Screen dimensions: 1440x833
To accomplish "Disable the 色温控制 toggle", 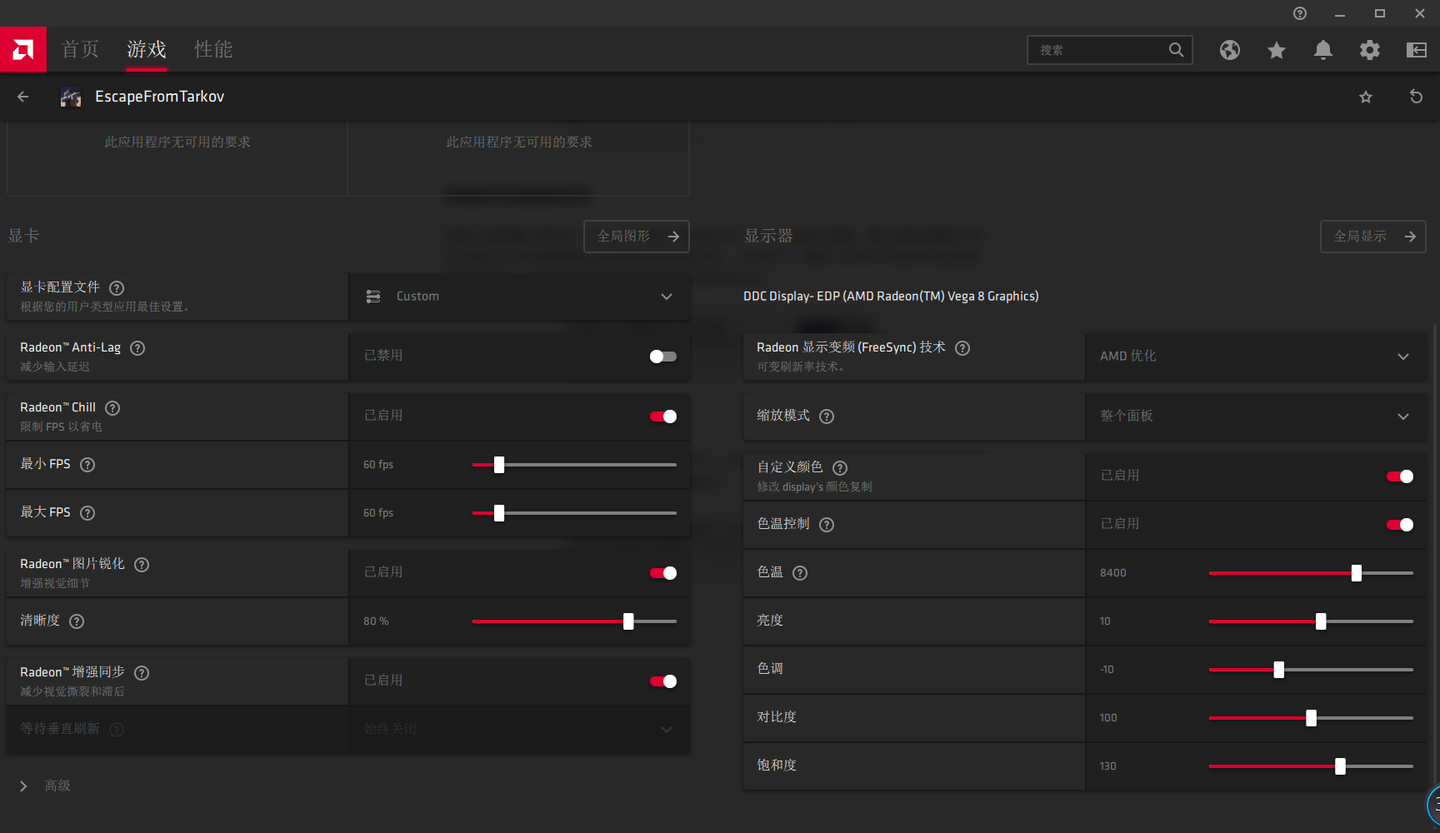I will point(1400,524).
